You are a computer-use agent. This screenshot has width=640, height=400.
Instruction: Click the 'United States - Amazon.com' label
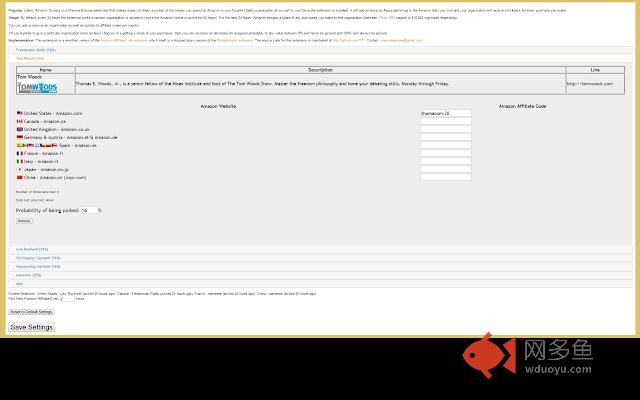click(53, 113)
